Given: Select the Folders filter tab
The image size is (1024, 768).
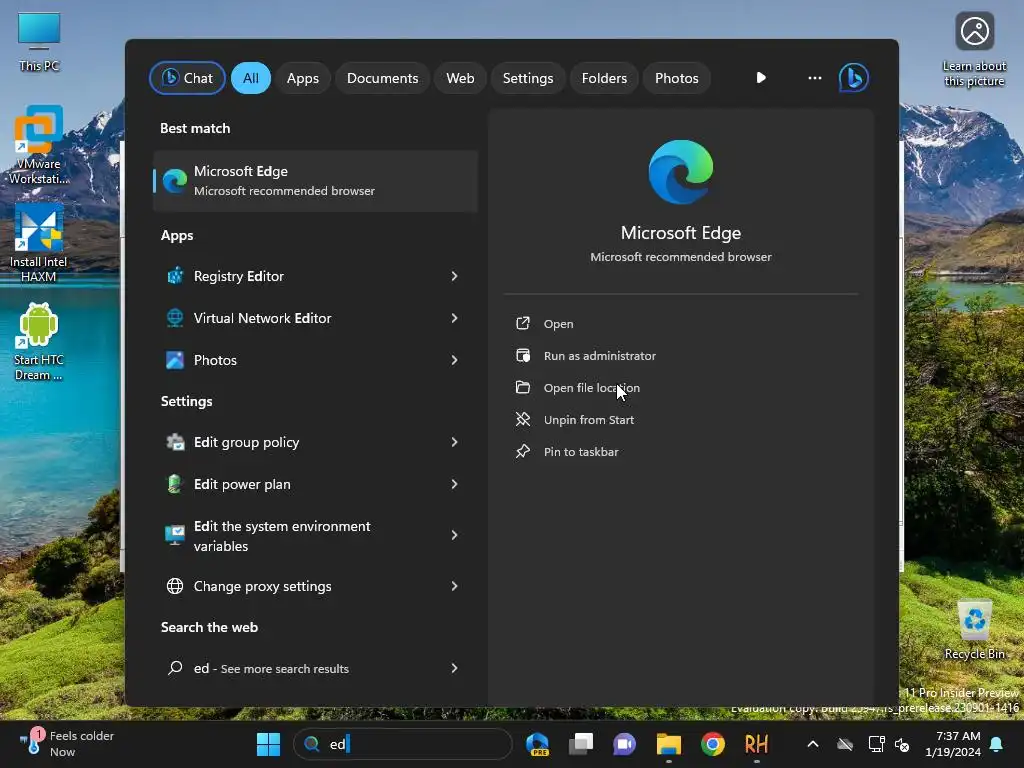Looking at the screenshot, I should pos(604,78).
